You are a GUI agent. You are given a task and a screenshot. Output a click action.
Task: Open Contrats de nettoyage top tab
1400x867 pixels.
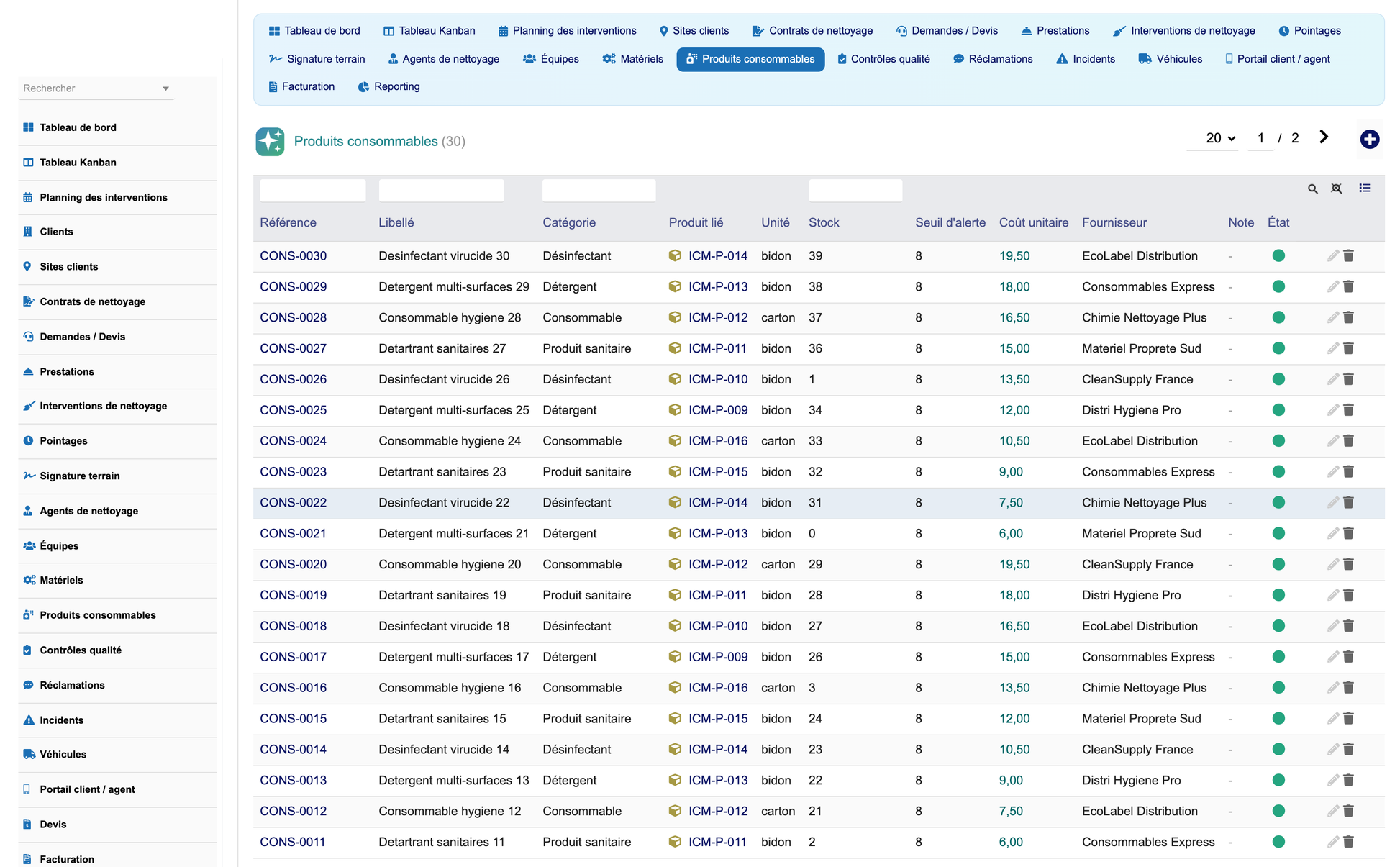tap(812, 31)
